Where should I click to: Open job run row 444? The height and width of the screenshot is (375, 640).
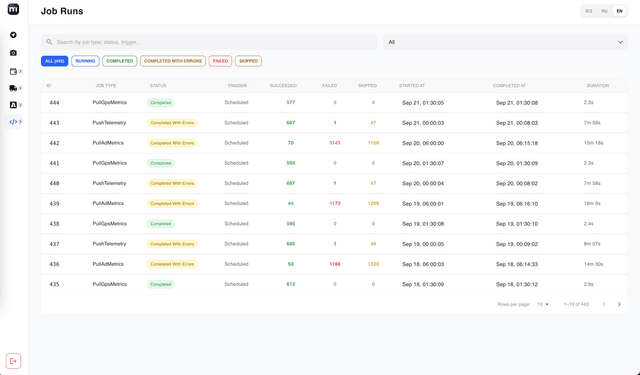[x=334, y=103]
